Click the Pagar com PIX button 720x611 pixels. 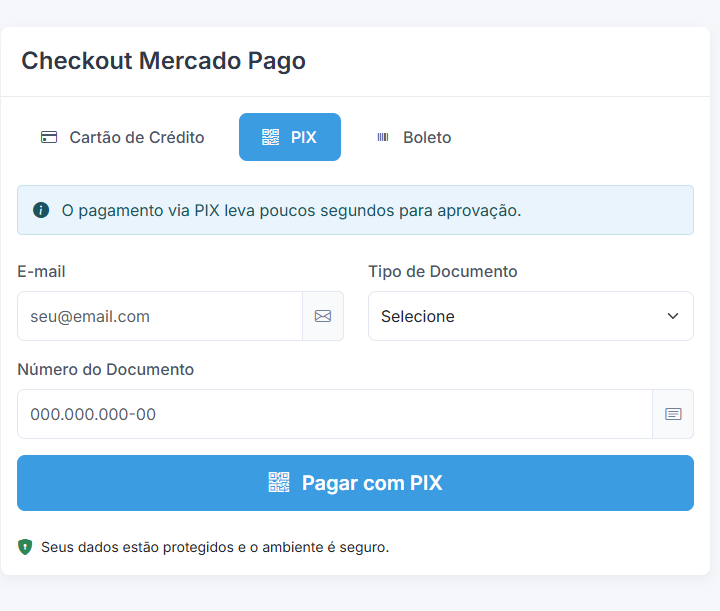(355, 483)
